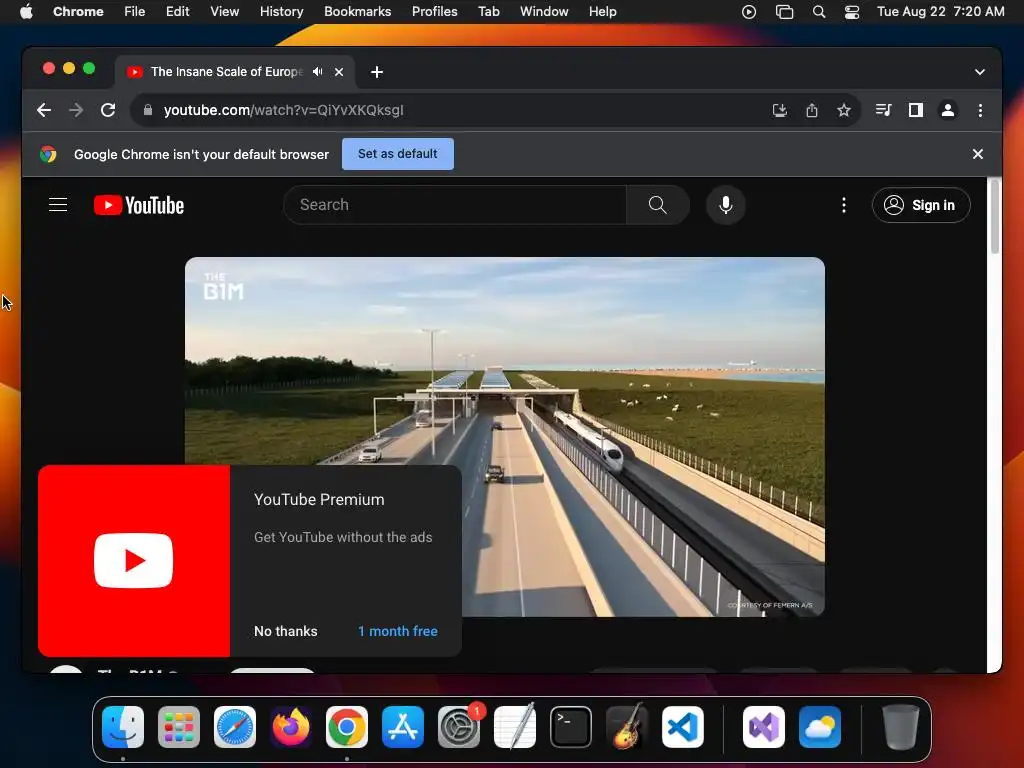1024x768 pixels.
Task: Open Control Center in menu bar
Action: click(x=852, y=12)
